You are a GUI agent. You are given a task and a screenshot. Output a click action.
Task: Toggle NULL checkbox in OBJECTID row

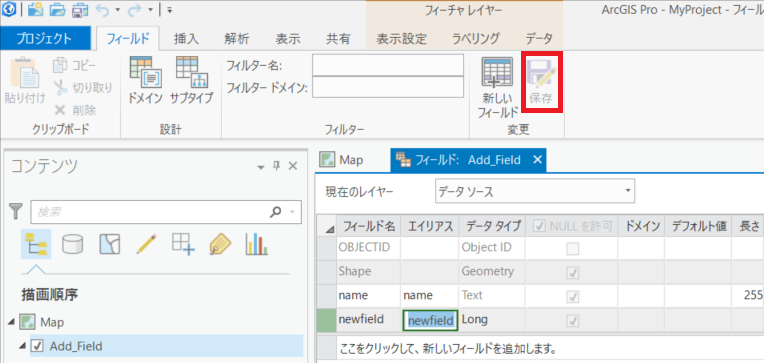(573, 249)
